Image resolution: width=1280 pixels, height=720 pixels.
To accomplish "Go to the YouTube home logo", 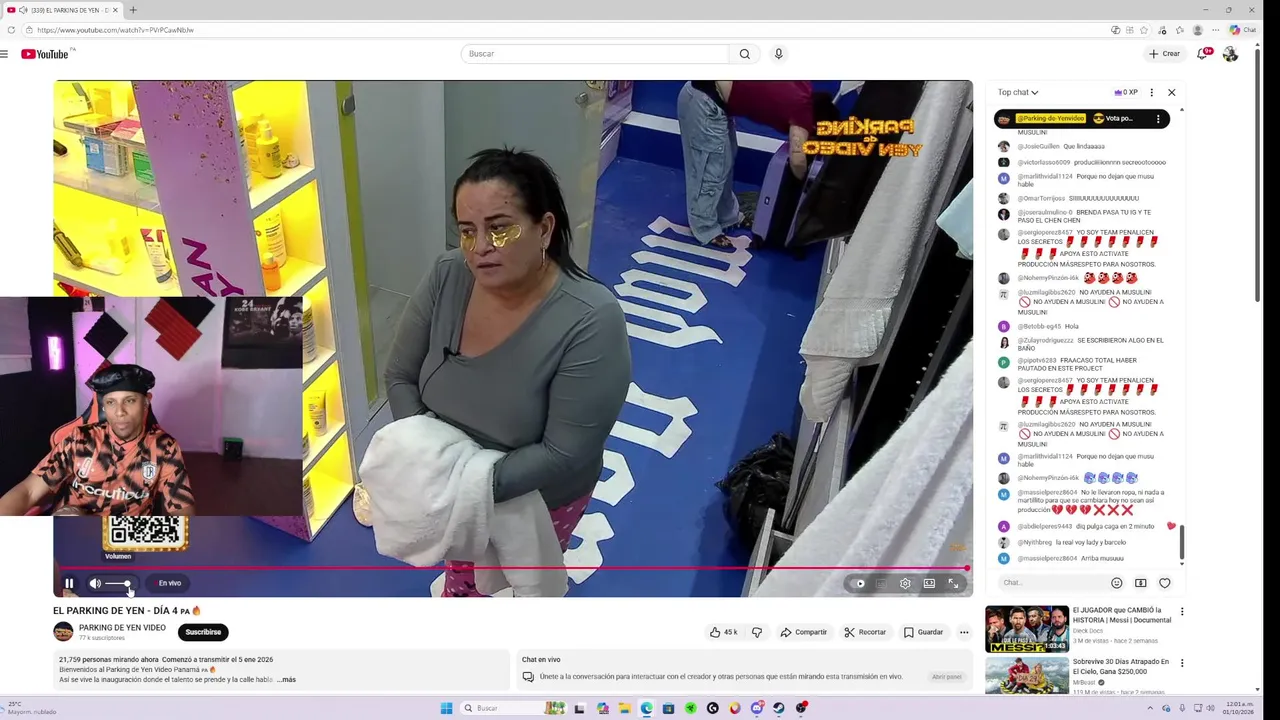I will [46, 54].
